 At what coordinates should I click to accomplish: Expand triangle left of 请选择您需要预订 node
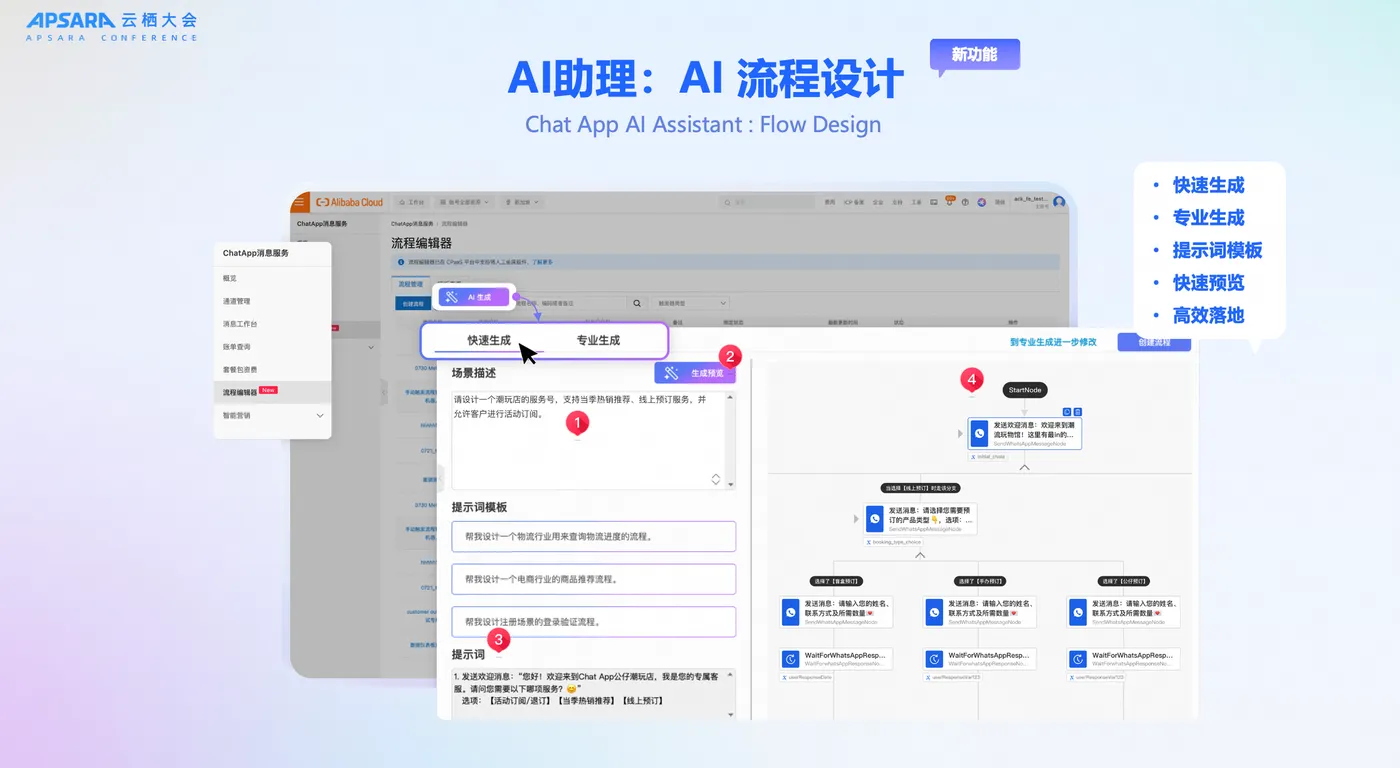pyautogui.click(x=857, y=519)
